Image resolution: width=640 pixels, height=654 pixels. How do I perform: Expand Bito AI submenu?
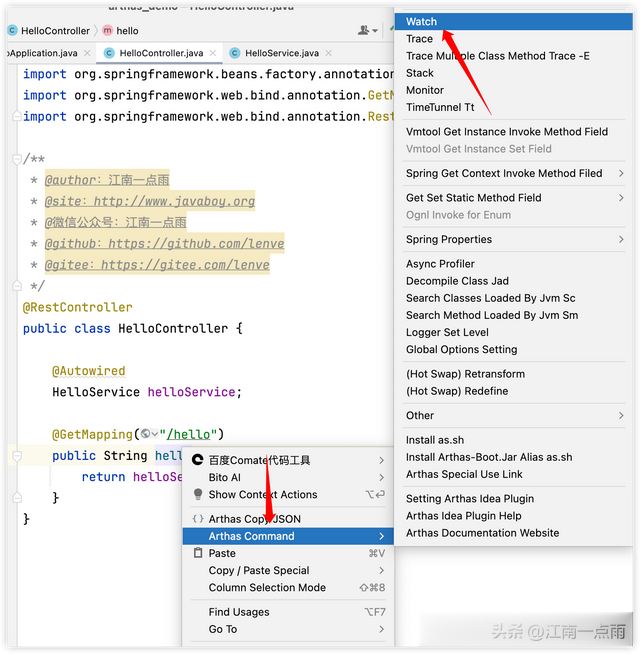(288, 478)
